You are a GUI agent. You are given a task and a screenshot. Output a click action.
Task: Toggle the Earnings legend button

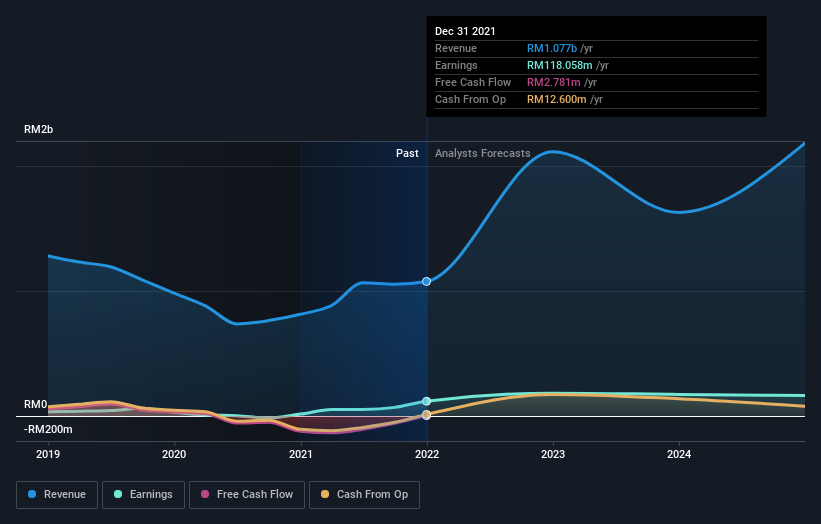pyautogui.click(x=143, y=495)
